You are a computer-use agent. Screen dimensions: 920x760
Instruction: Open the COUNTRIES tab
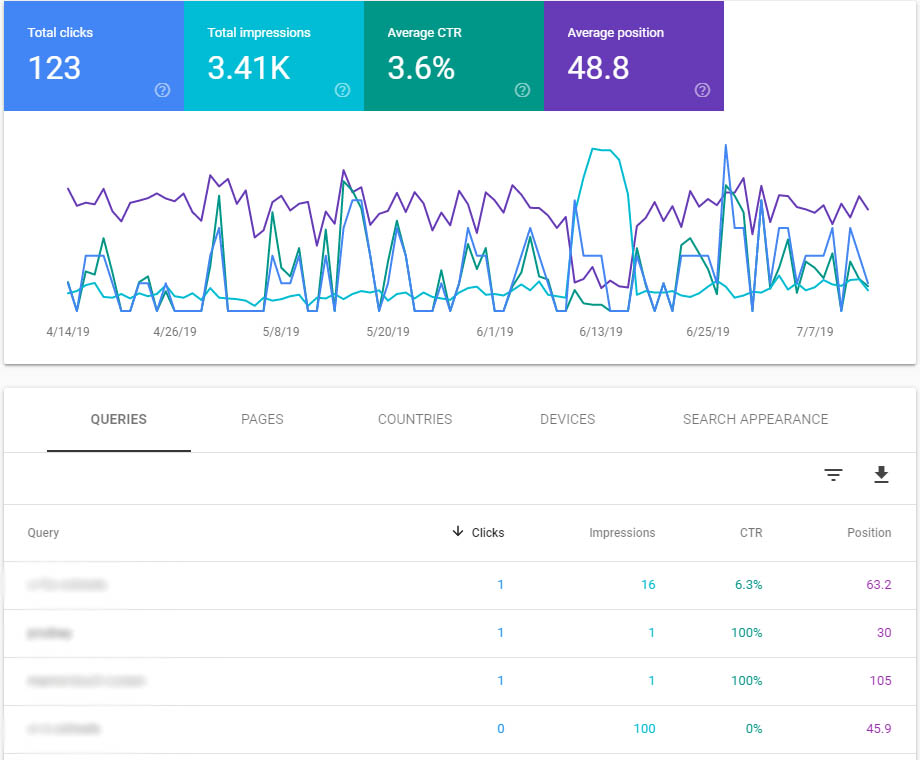414,419
